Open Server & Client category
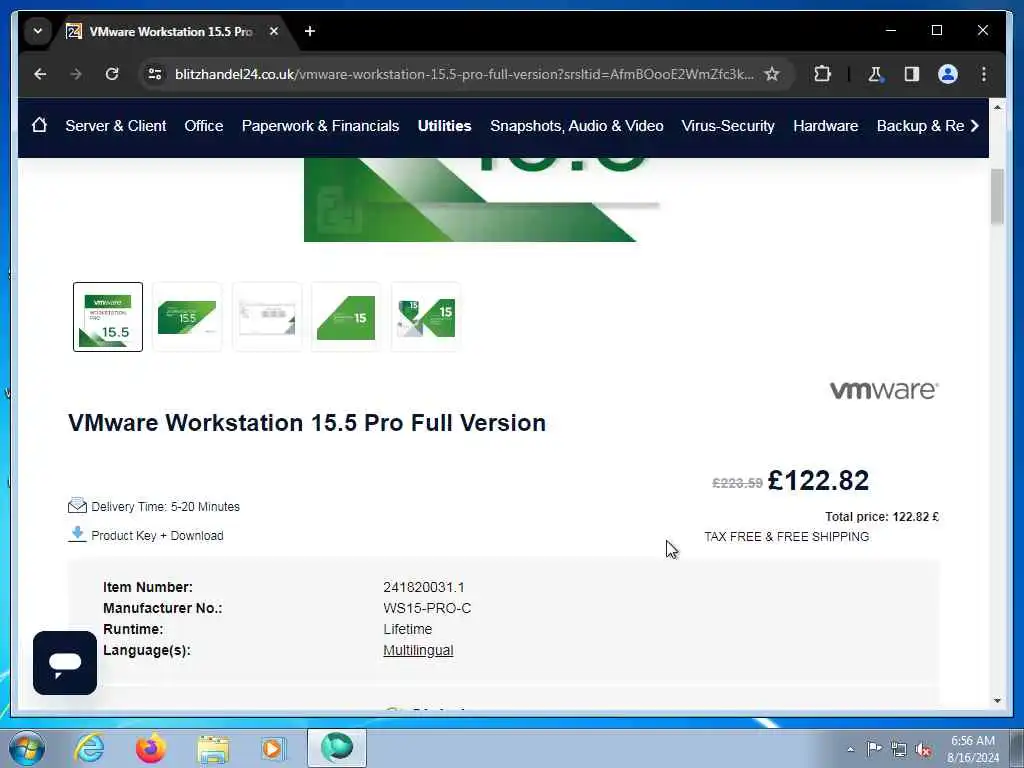This screenshot has height=768, width=1024. pos(116,126)
